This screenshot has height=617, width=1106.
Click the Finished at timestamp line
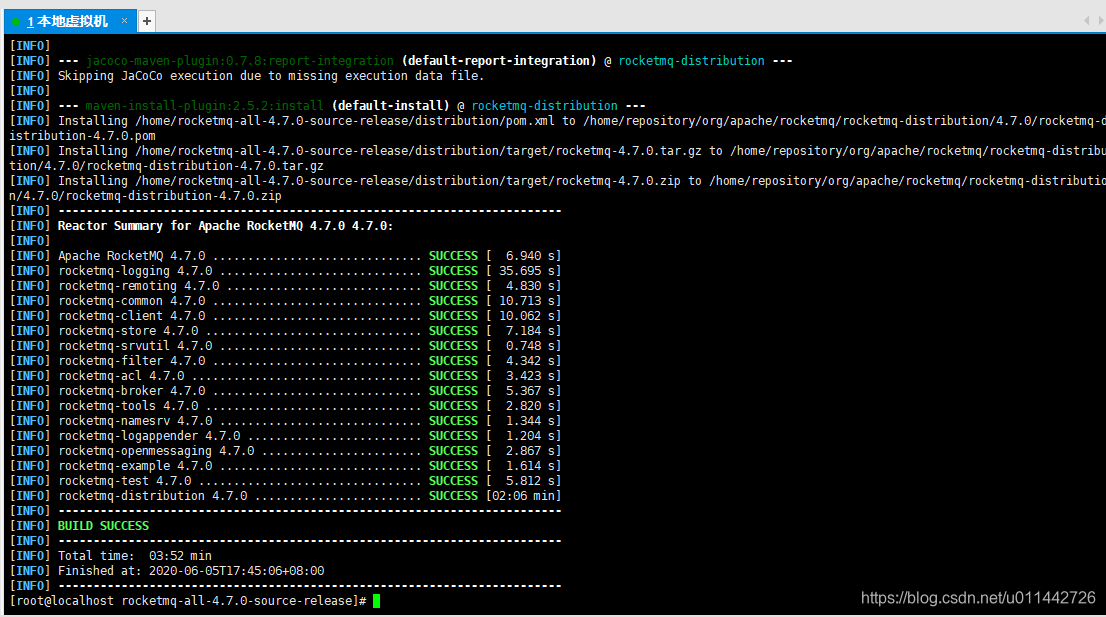(x=166, y=571)
